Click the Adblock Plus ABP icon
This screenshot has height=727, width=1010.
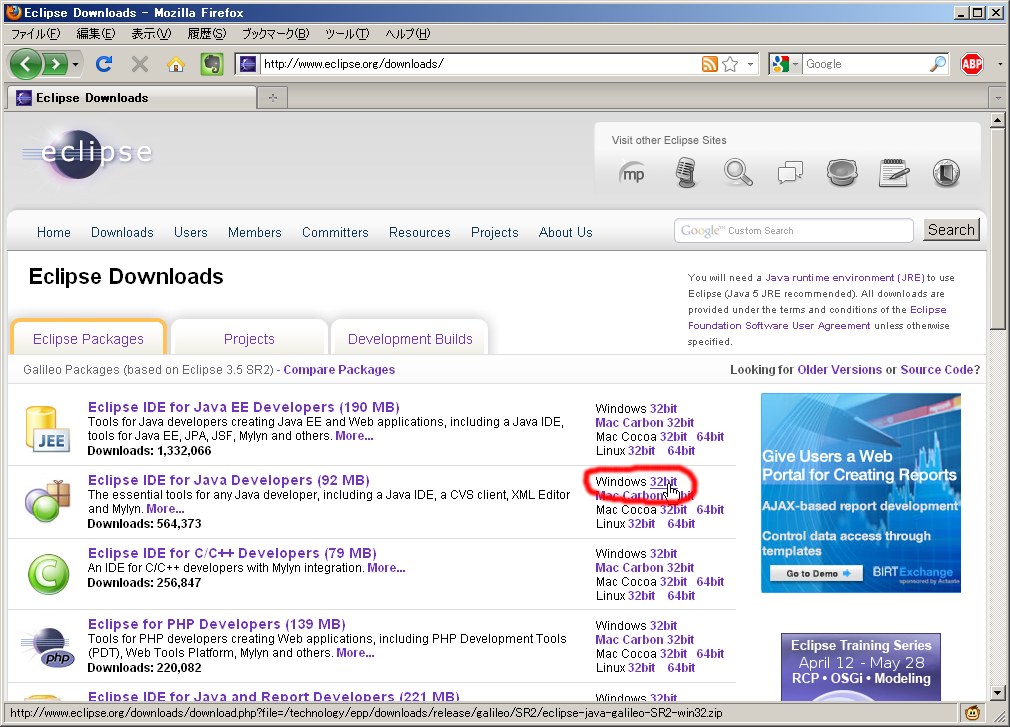pyautogui.click(x=972, y=64)
